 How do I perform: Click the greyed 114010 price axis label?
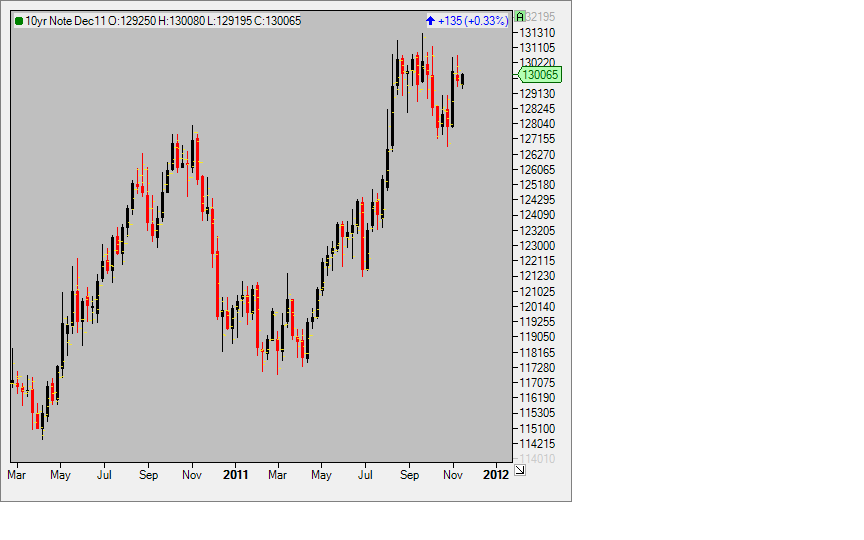pos(537,458)
